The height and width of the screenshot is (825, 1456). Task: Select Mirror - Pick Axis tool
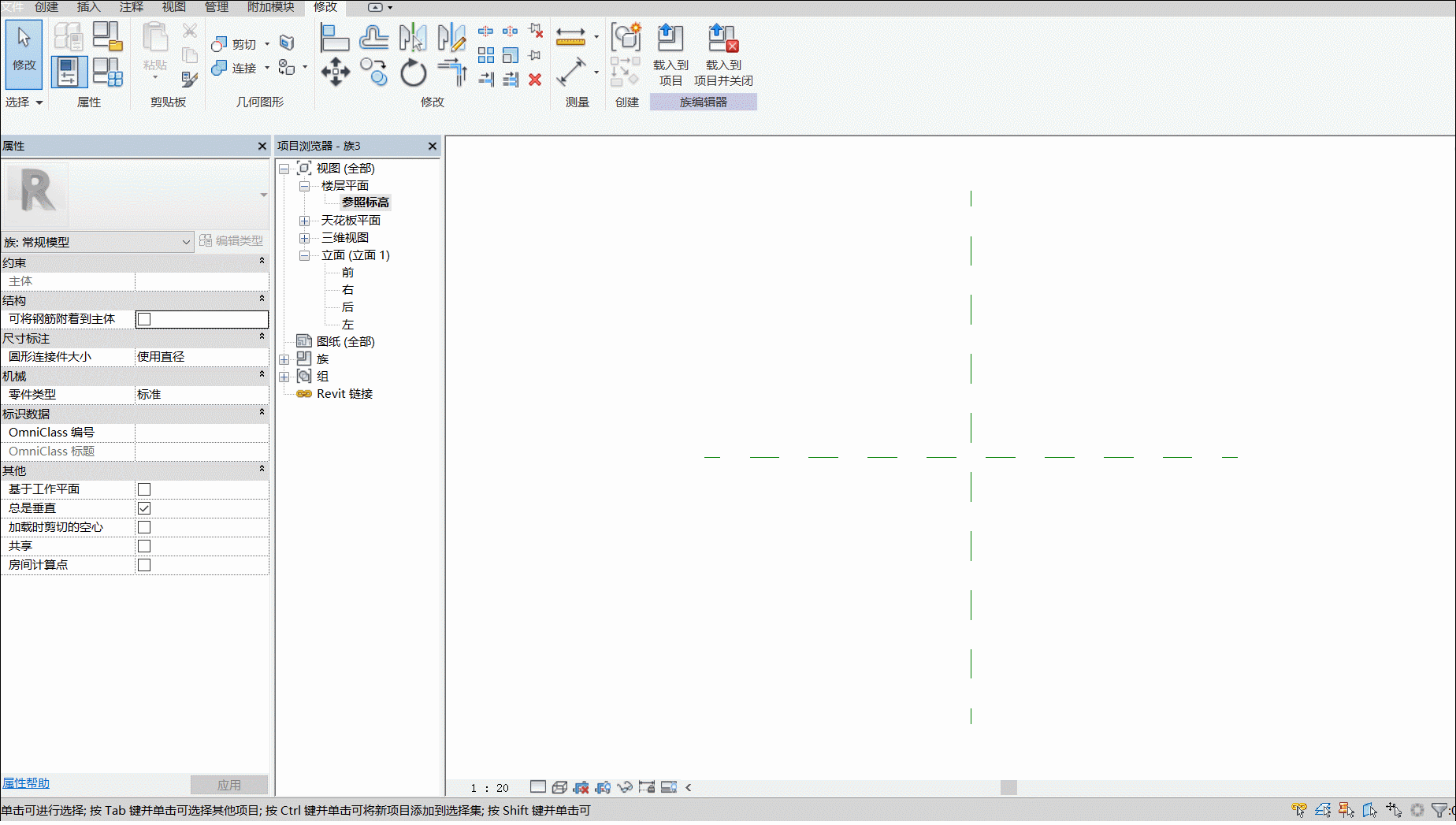pos(412,37)
